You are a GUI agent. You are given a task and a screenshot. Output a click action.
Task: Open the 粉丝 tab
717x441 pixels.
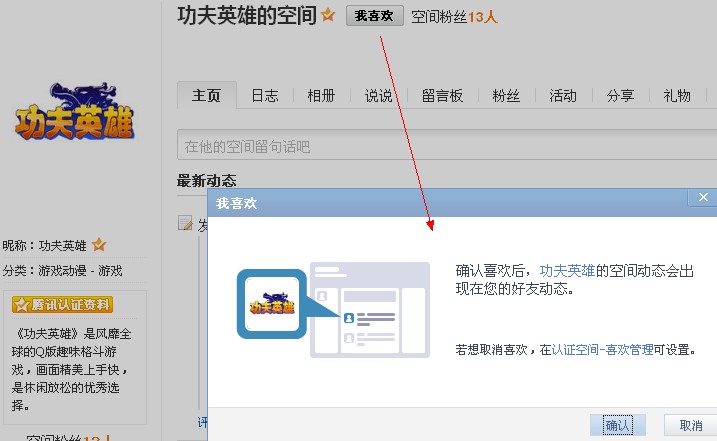pos(506,96)
